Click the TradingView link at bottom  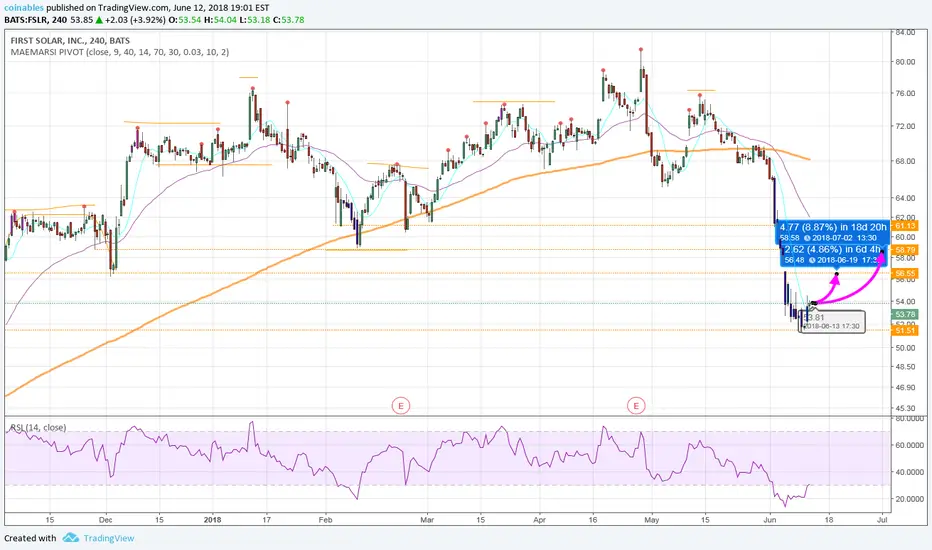pyautogui.click(x=109, y=538)
